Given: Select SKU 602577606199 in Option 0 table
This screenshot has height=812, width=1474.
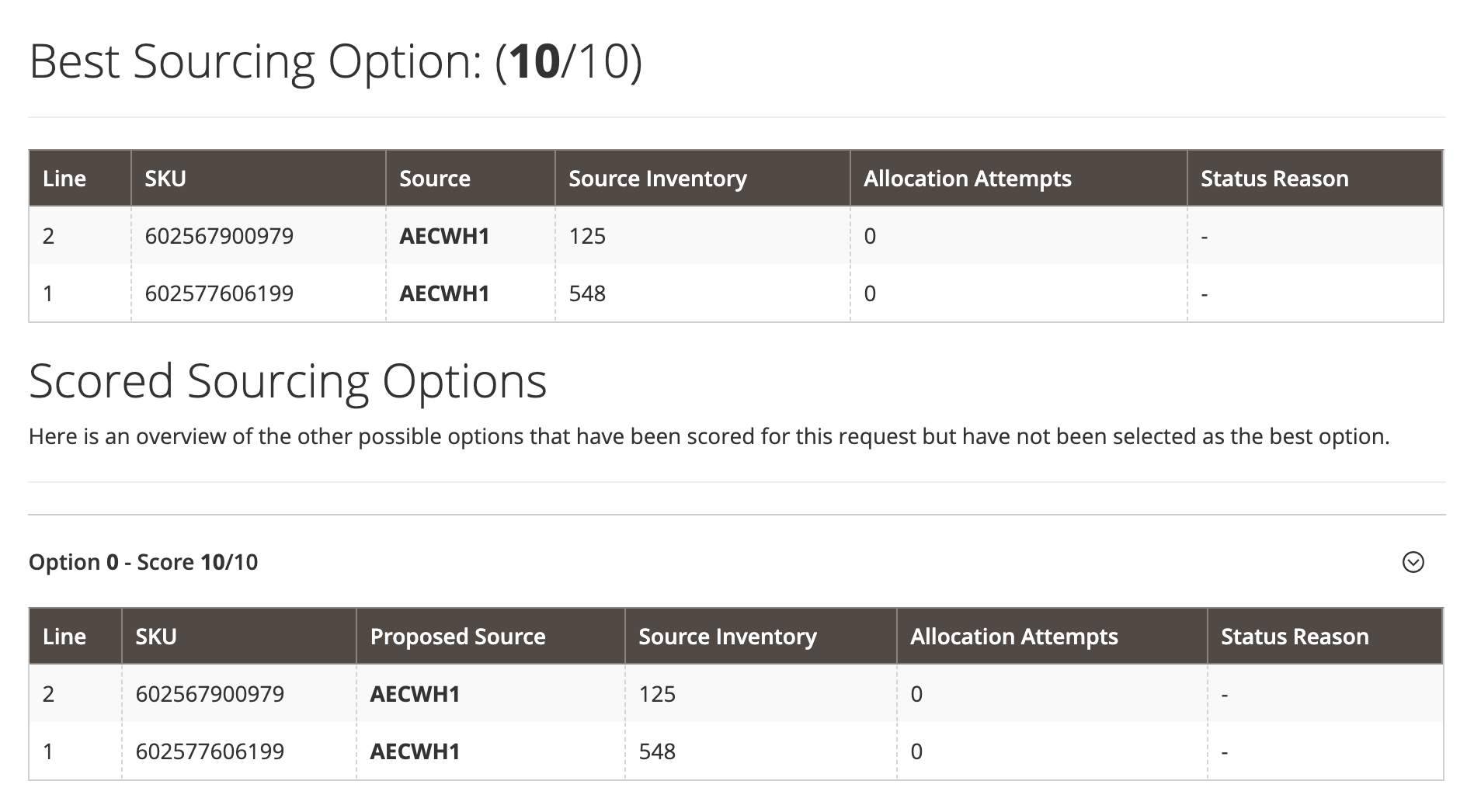Looking at the screenshot, I should point(210,751).
